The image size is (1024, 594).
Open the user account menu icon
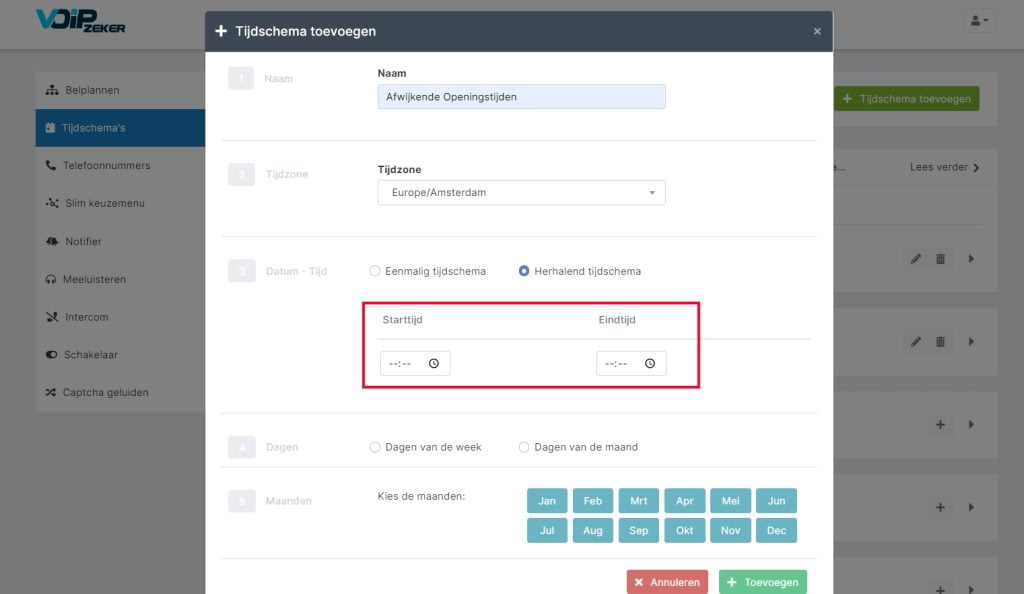[x=979, y=21]
